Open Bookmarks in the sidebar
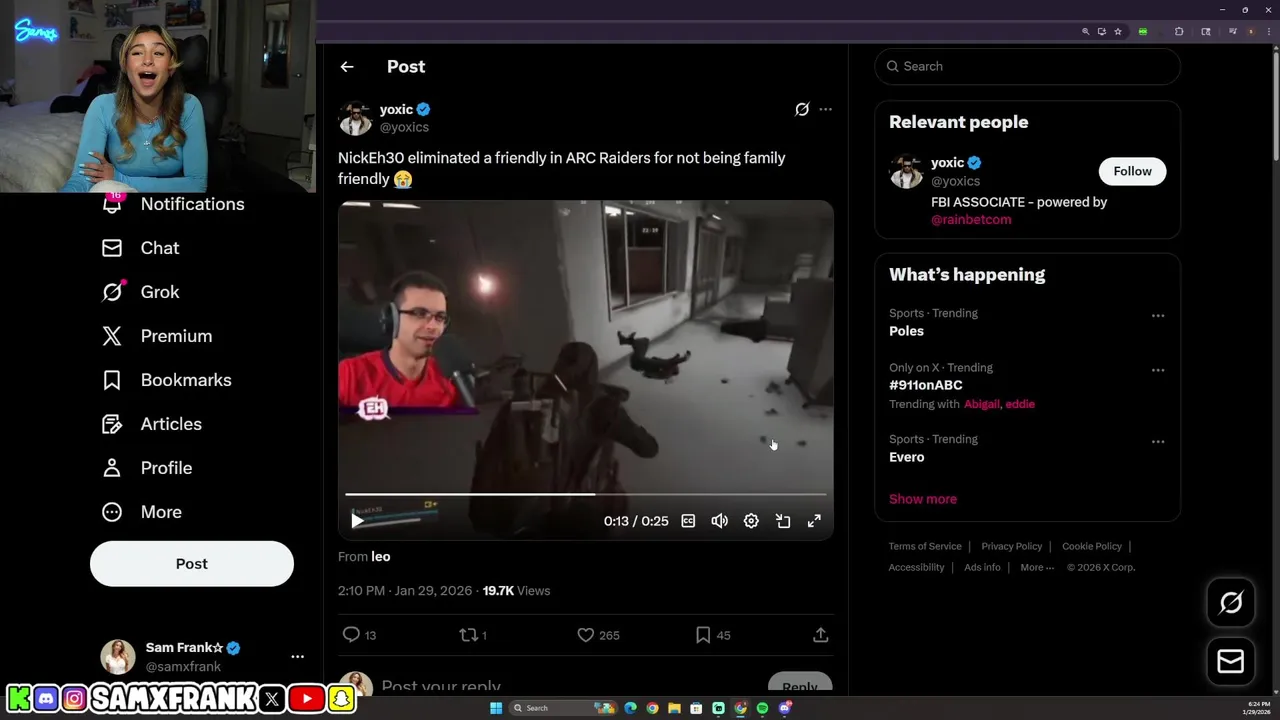 click(167, 380)
